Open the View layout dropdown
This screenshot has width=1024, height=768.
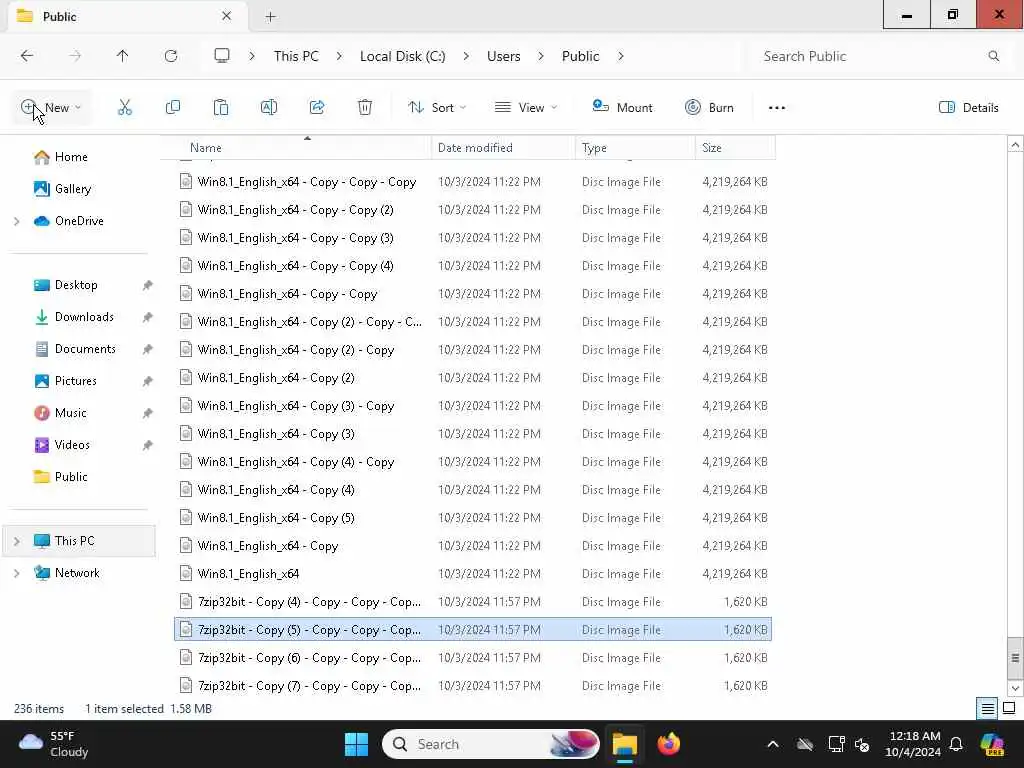526,108
